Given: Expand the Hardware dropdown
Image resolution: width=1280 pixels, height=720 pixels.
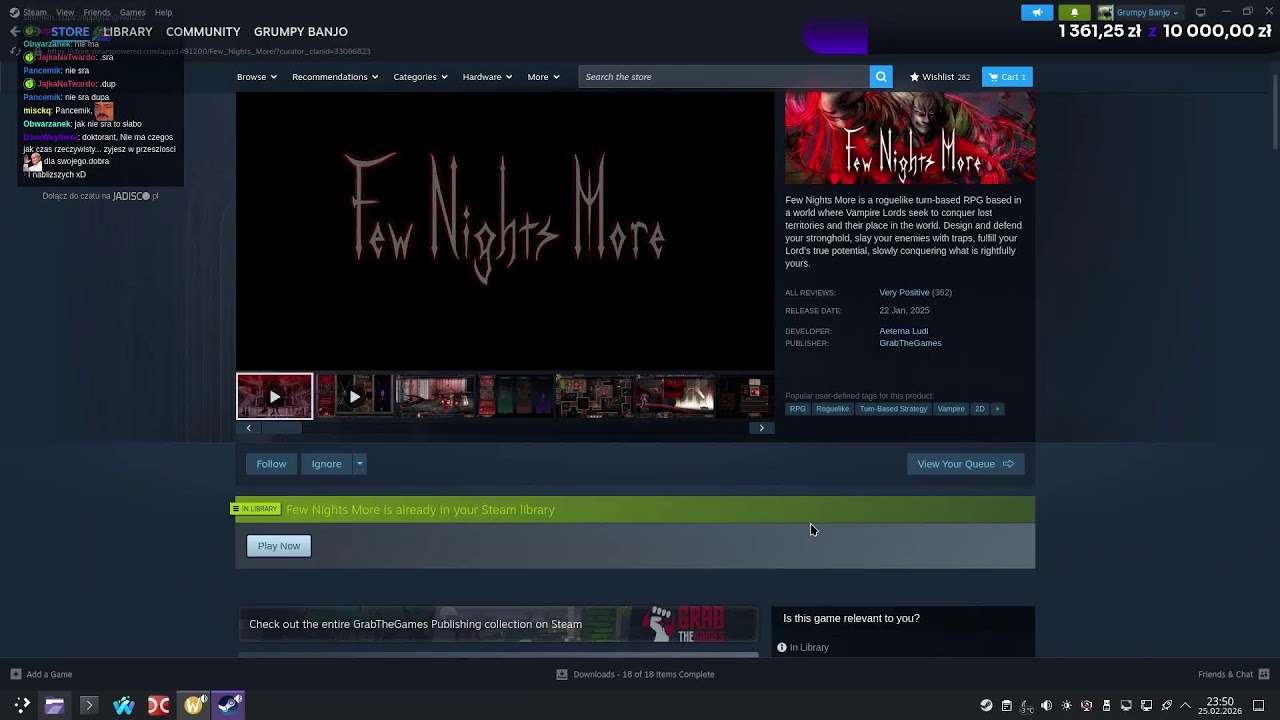Looking at the screenshot, I should 487,77.
